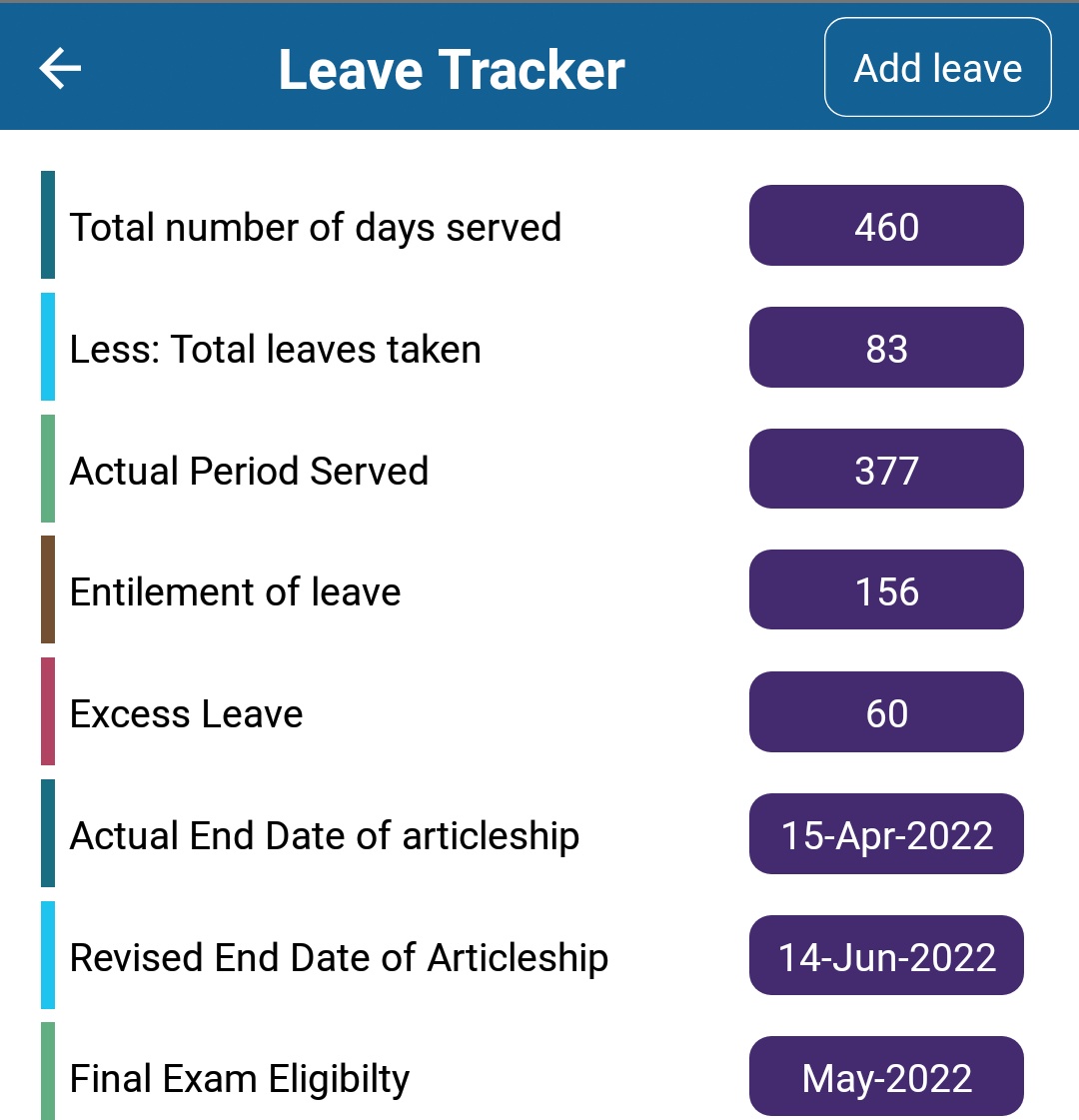Tap the 60 excess leave value
This screenshot has height=1120, width=1079.
[x=886, y=712]
